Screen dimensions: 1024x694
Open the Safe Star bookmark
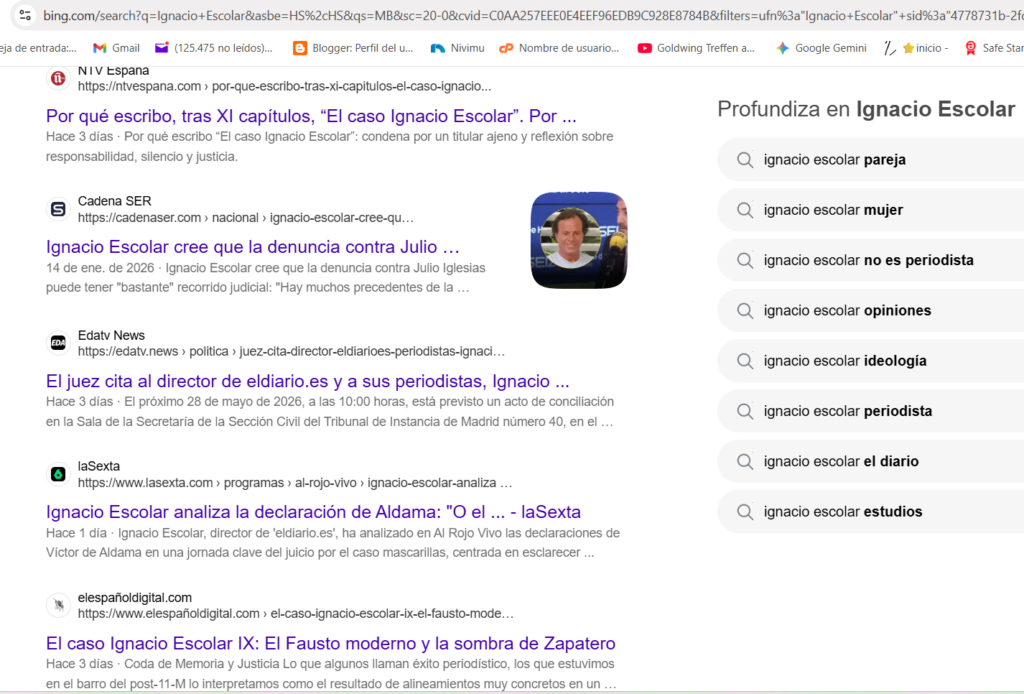pyautogui.click(x=994, y=48)
